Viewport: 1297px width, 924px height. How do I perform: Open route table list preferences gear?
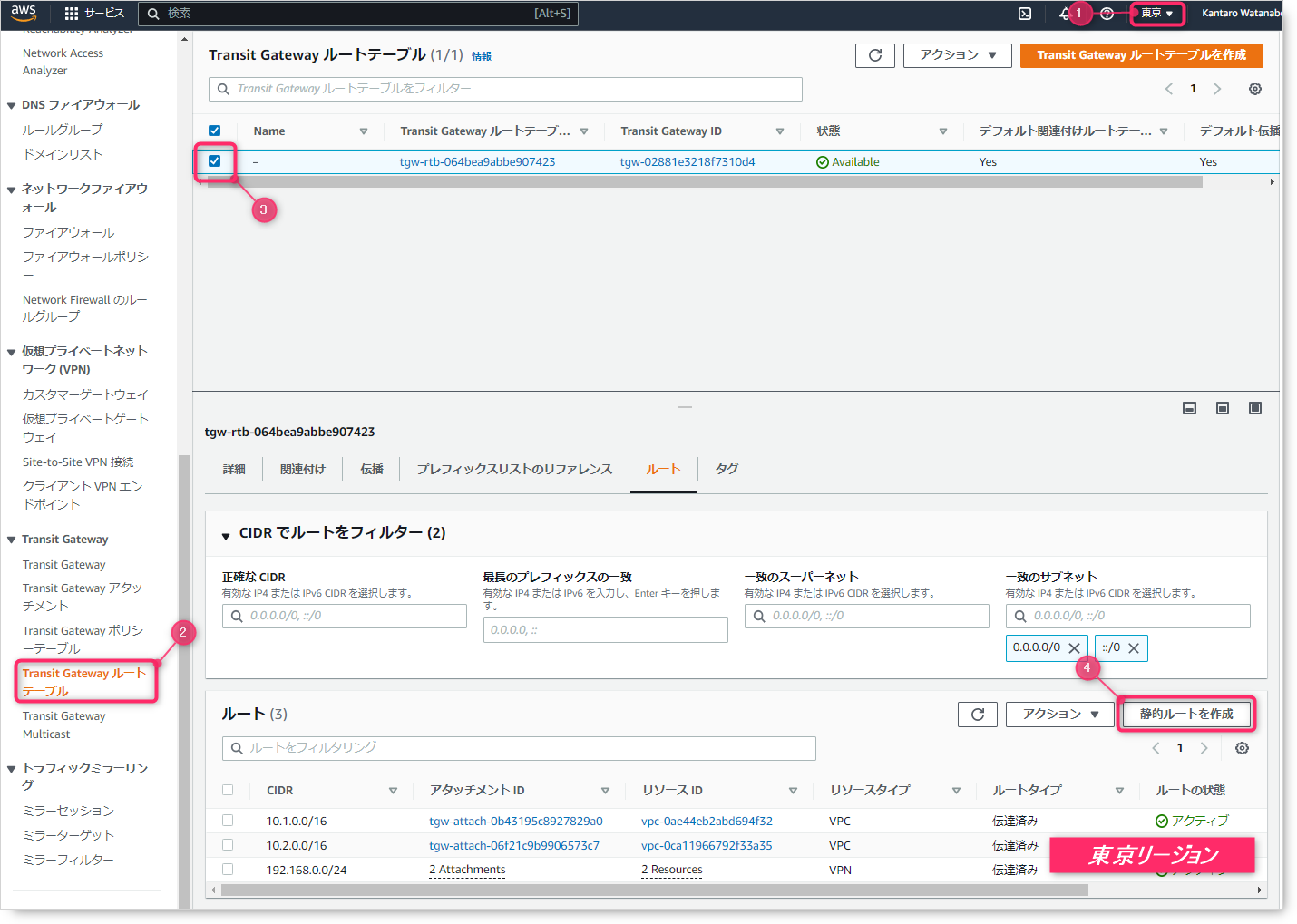point(1255,89)
